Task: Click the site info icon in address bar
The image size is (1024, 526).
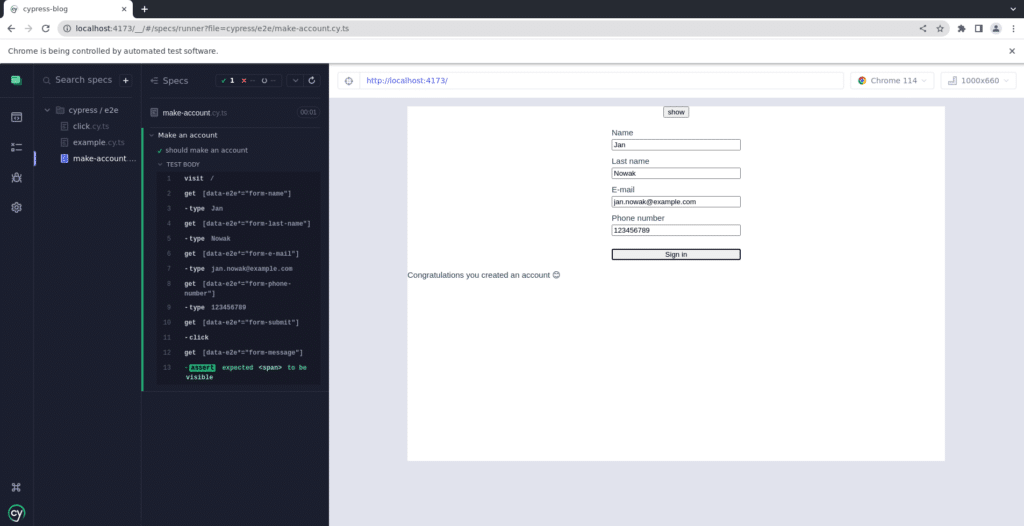Action: click(67, 29)
